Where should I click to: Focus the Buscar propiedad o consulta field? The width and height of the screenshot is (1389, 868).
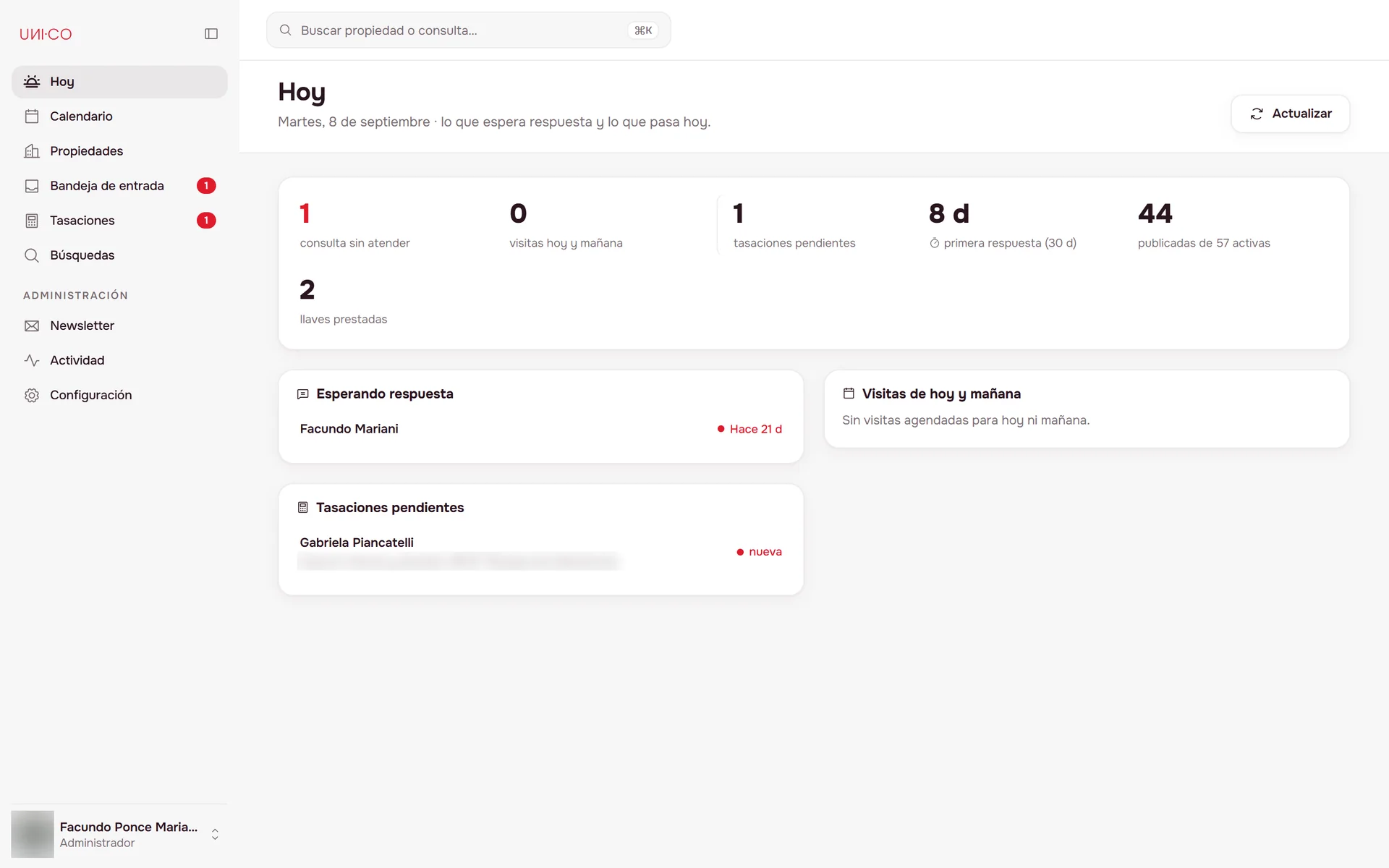(468, 30)
